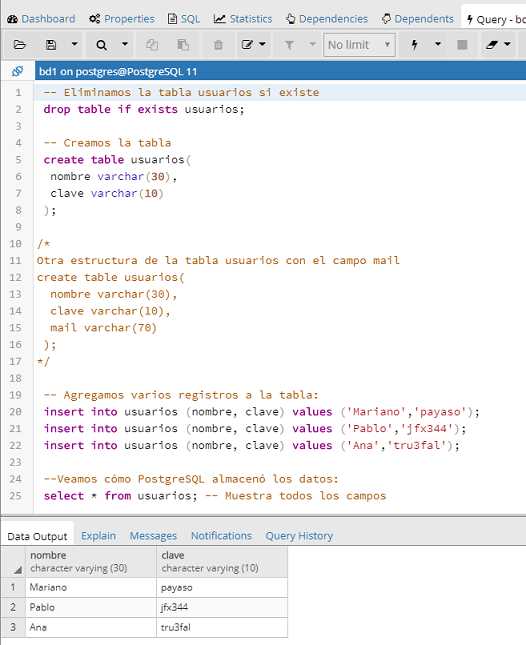Click the cell containing Ana

91,627
